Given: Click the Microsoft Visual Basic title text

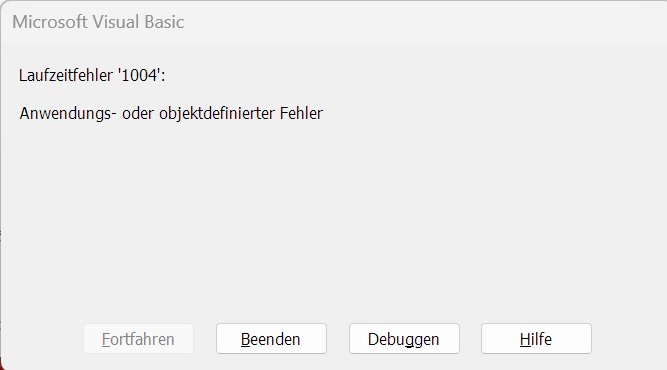Looking at the screenshot, I should coord(98,22).
